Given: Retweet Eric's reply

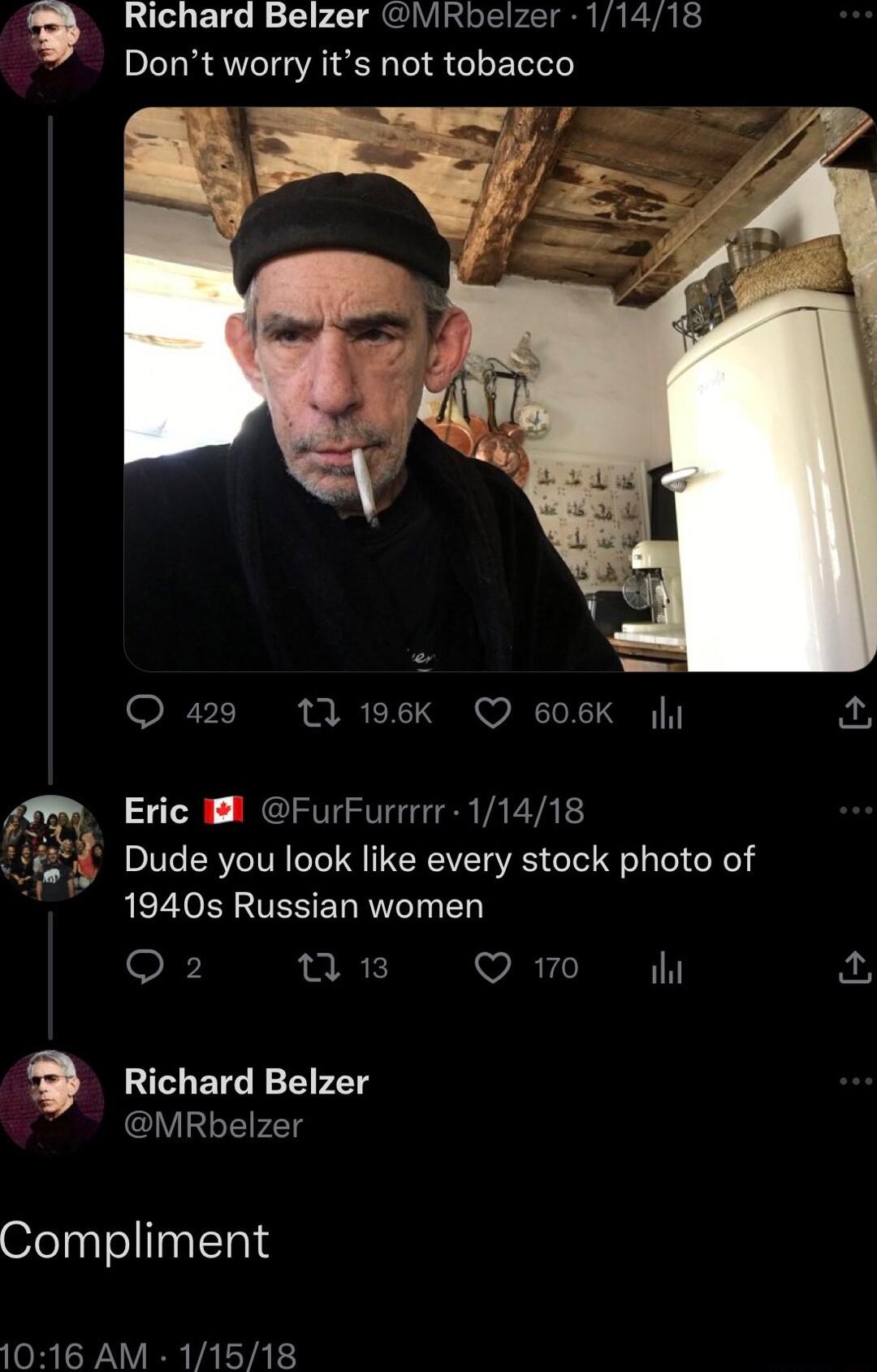Looking at the screenshot, I should pos(322,967).
